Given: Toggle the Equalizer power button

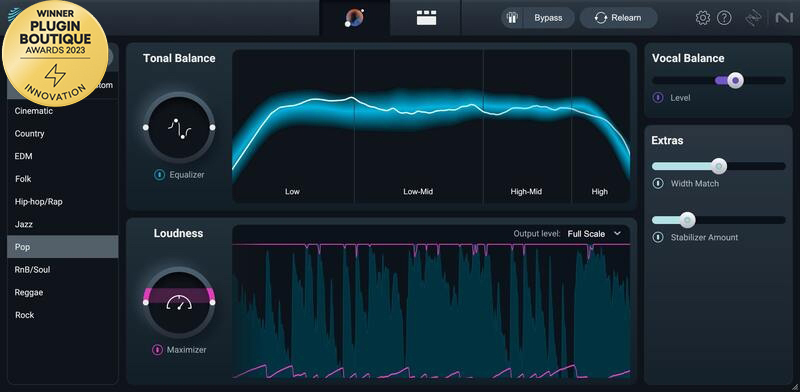Looking at the screenshot, I should pyautogui.click(x=159, y=175).
